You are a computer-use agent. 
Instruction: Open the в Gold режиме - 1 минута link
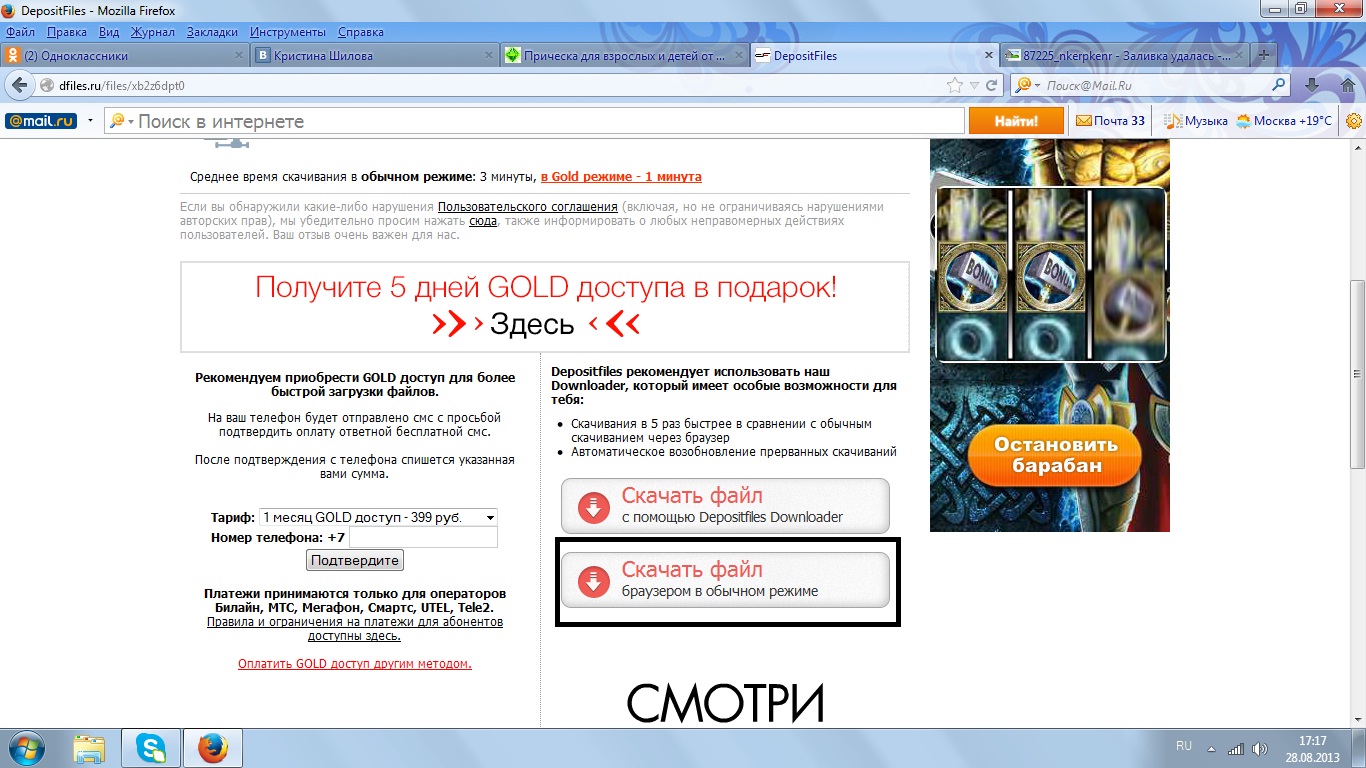pyautogui.click(x=621, y=177)
